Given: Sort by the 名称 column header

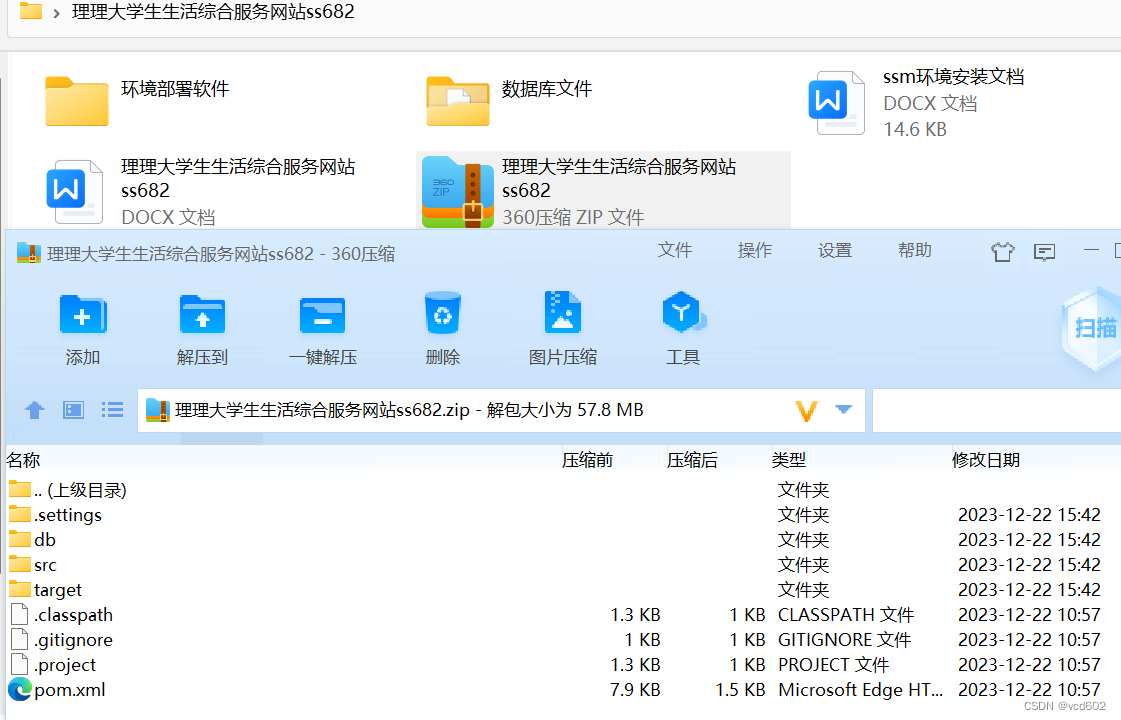Looking at the screenshot, I should 24,460.
